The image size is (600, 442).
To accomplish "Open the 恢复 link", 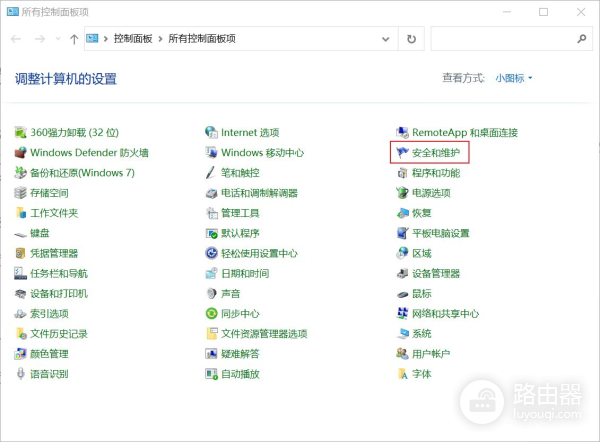I will (x=421, y=213).
